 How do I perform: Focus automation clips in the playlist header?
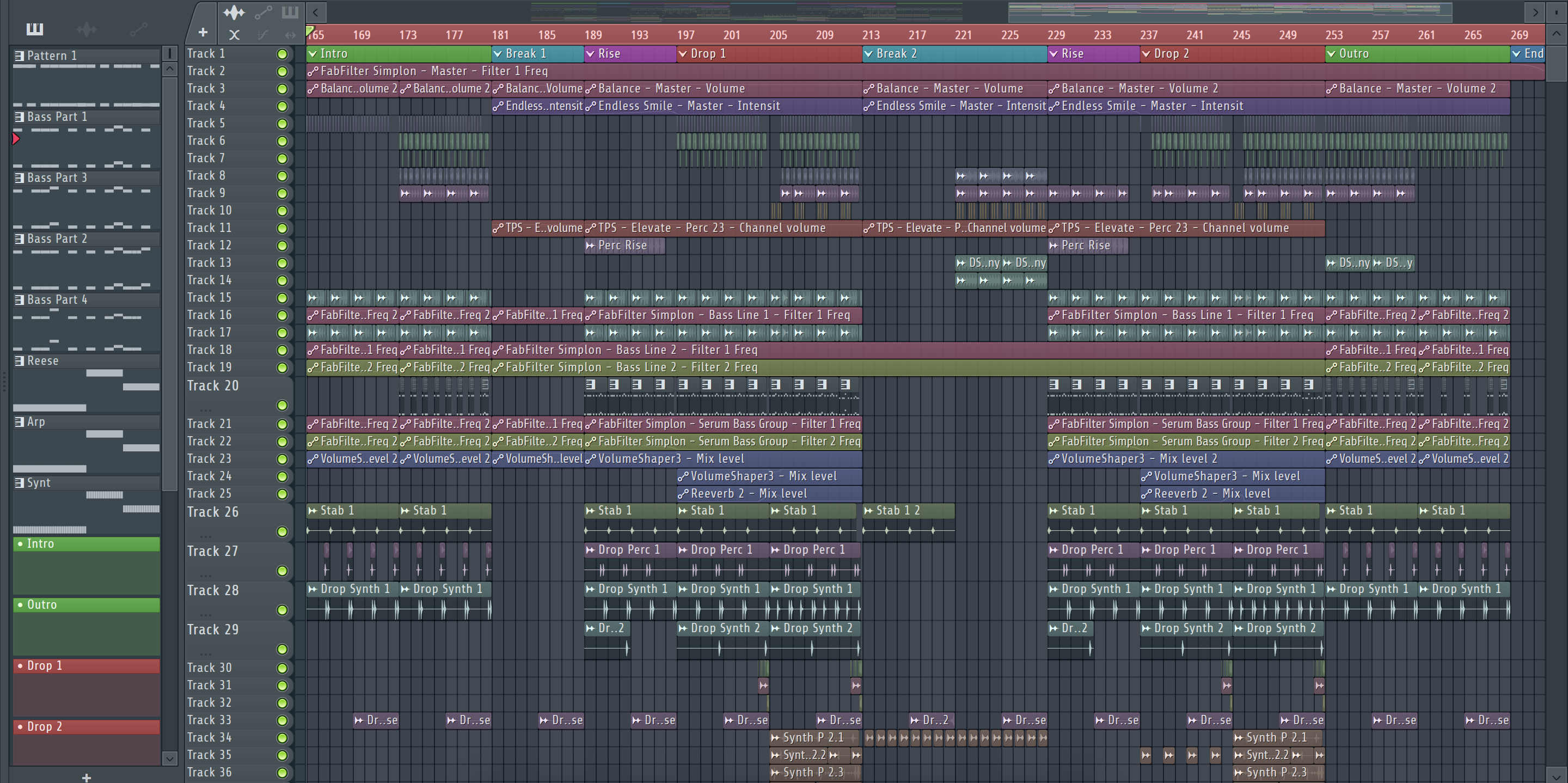pos(263,12)
